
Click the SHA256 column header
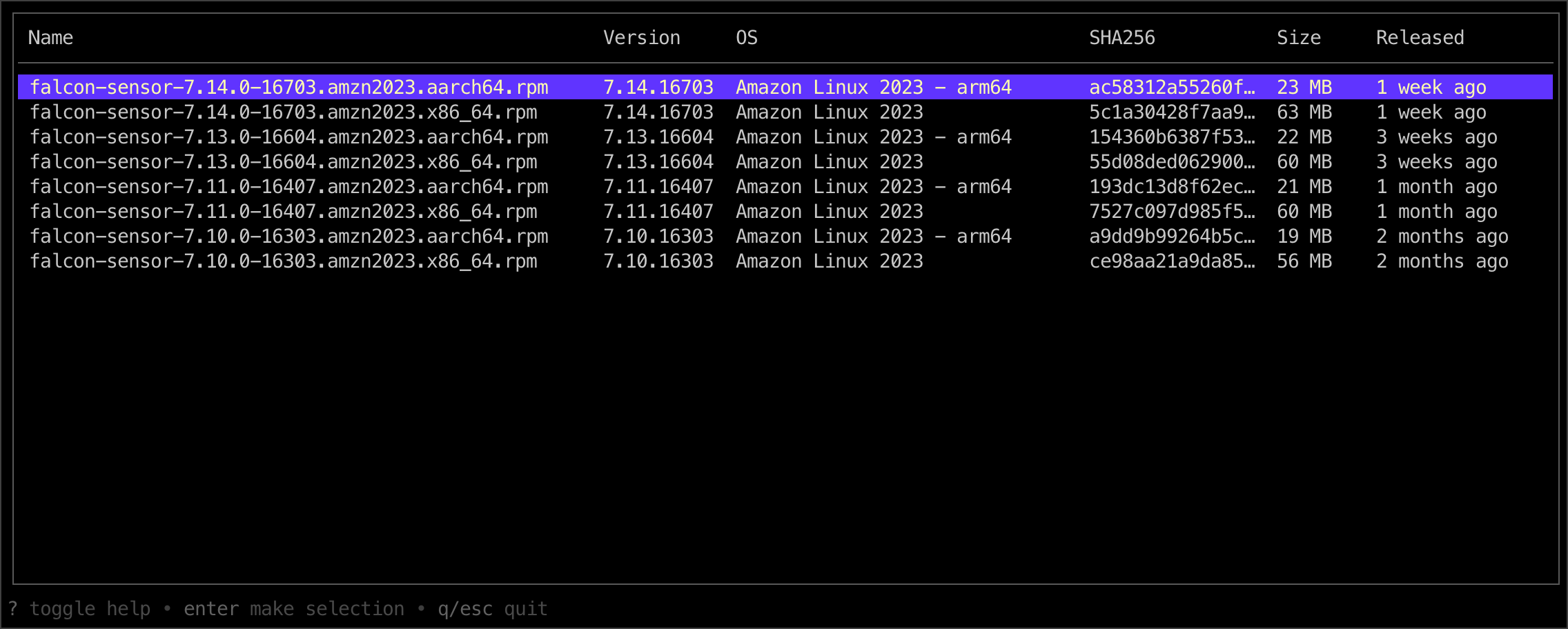point(1121,38)
